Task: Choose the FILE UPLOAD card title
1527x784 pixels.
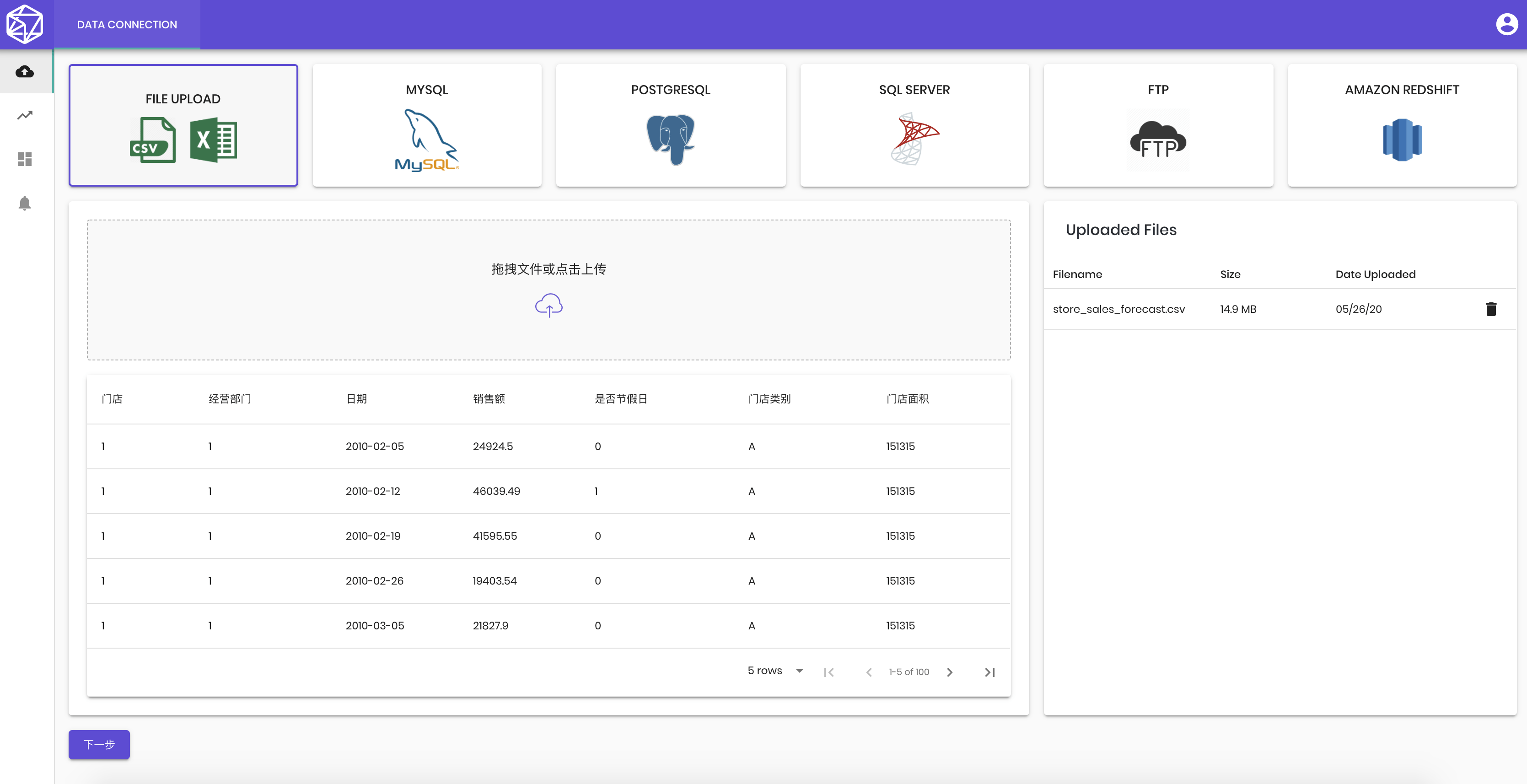Action: coord(183,99)
